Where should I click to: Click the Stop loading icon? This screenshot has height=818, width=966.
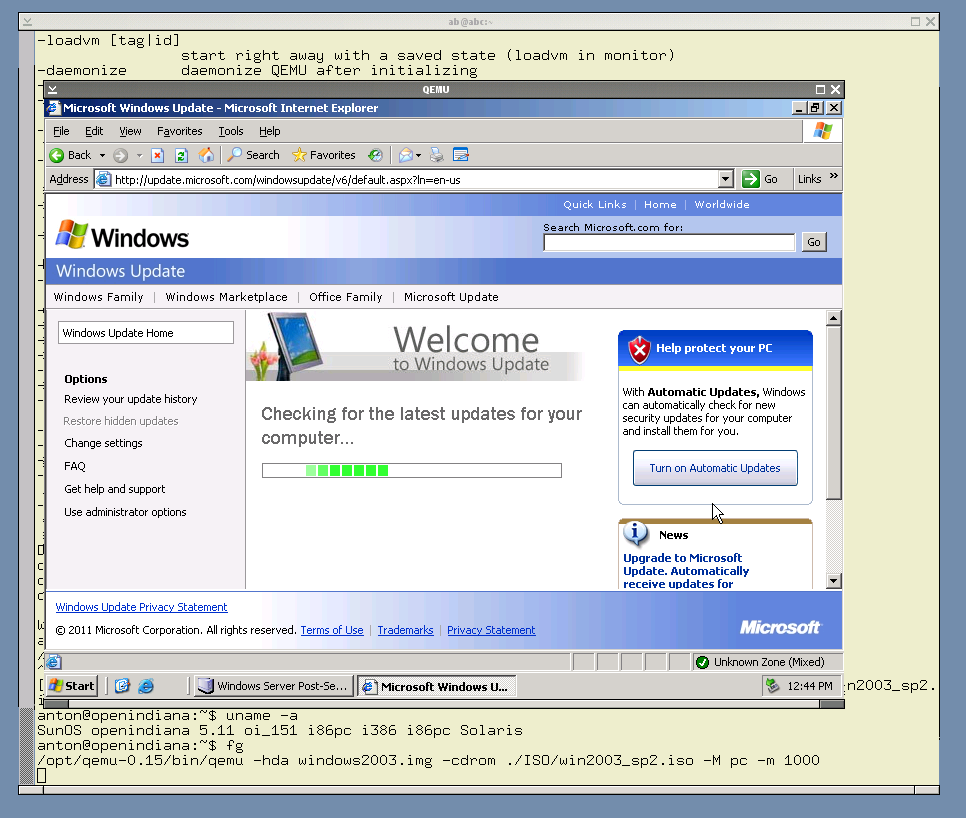pyautogui.click(x=158, y=155)
